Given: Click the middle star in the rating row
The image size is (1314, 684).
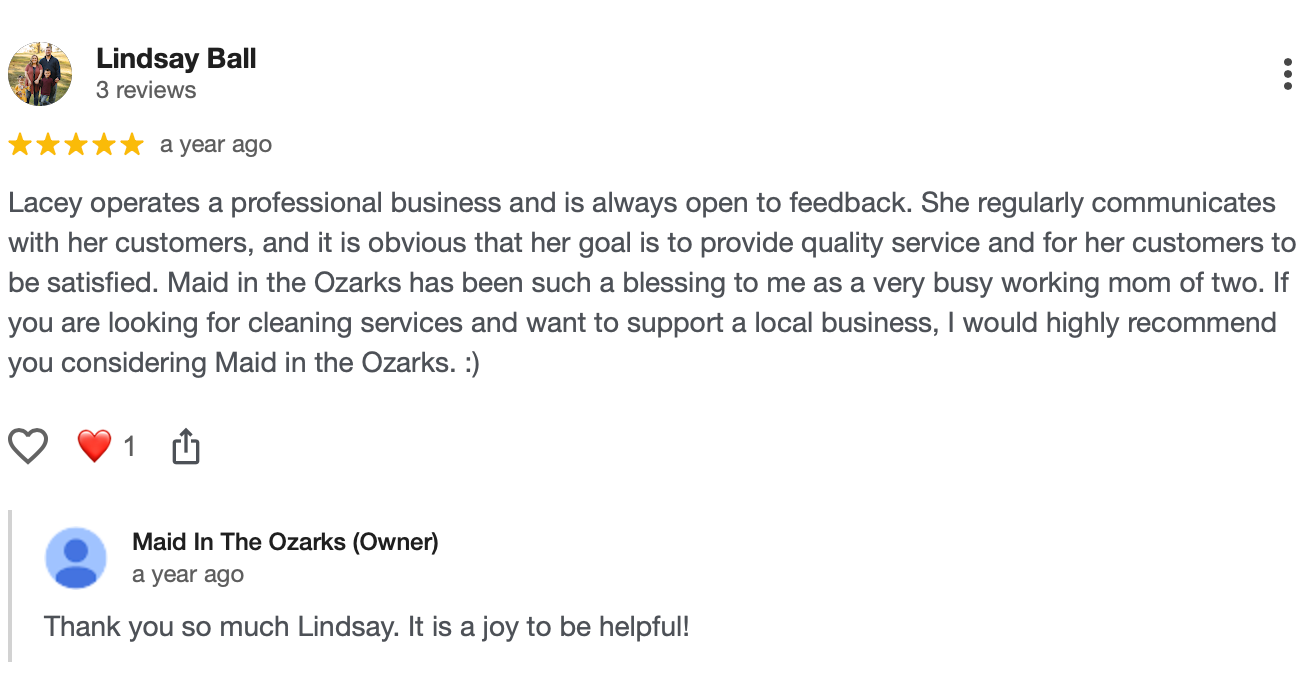Looking at the screenshot, I should pyautogui.click(x=76, y=144).
